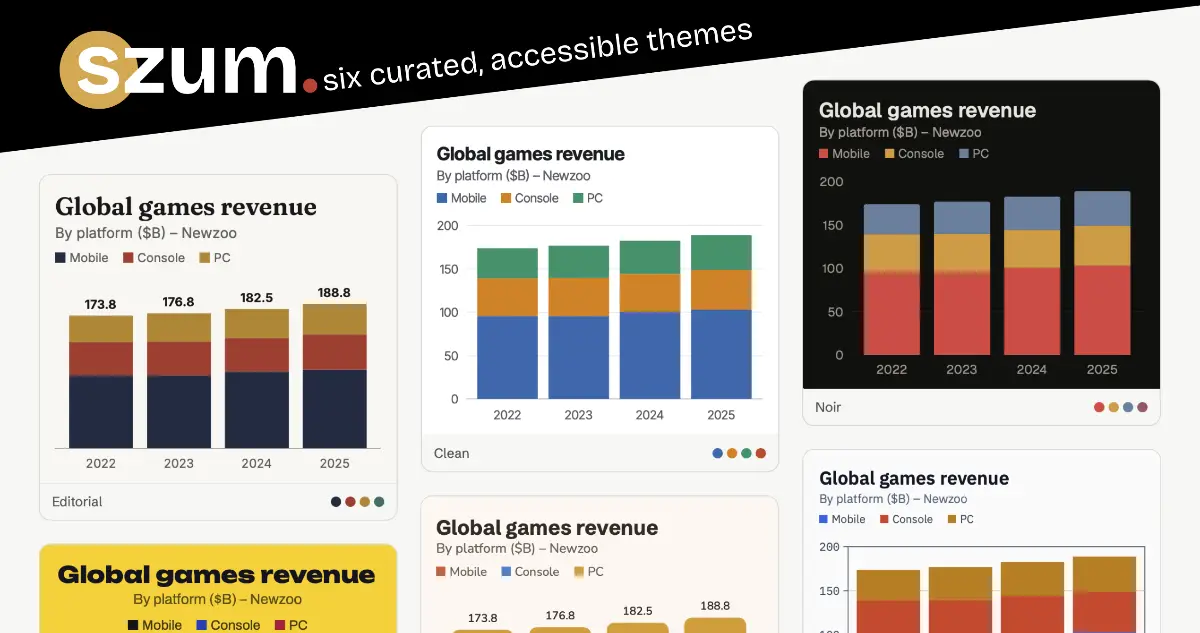Click six curated, accessible themes tagline
The height and width of the screenshot is (633, 1200).
538,55
